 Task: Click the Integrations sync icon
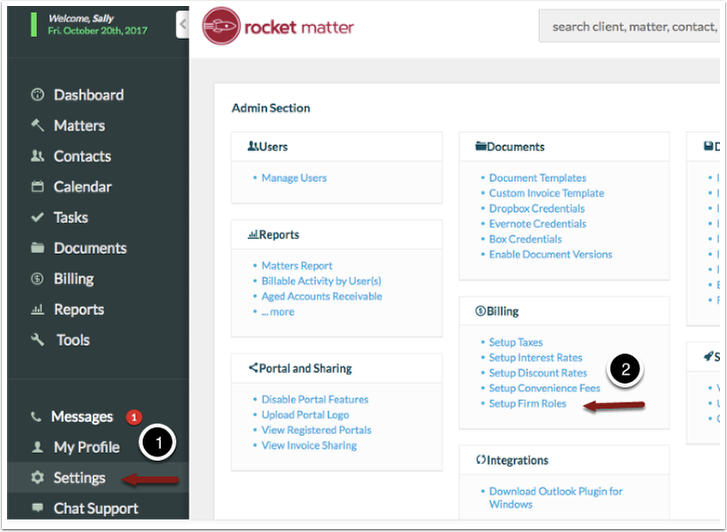coord(480,460)
